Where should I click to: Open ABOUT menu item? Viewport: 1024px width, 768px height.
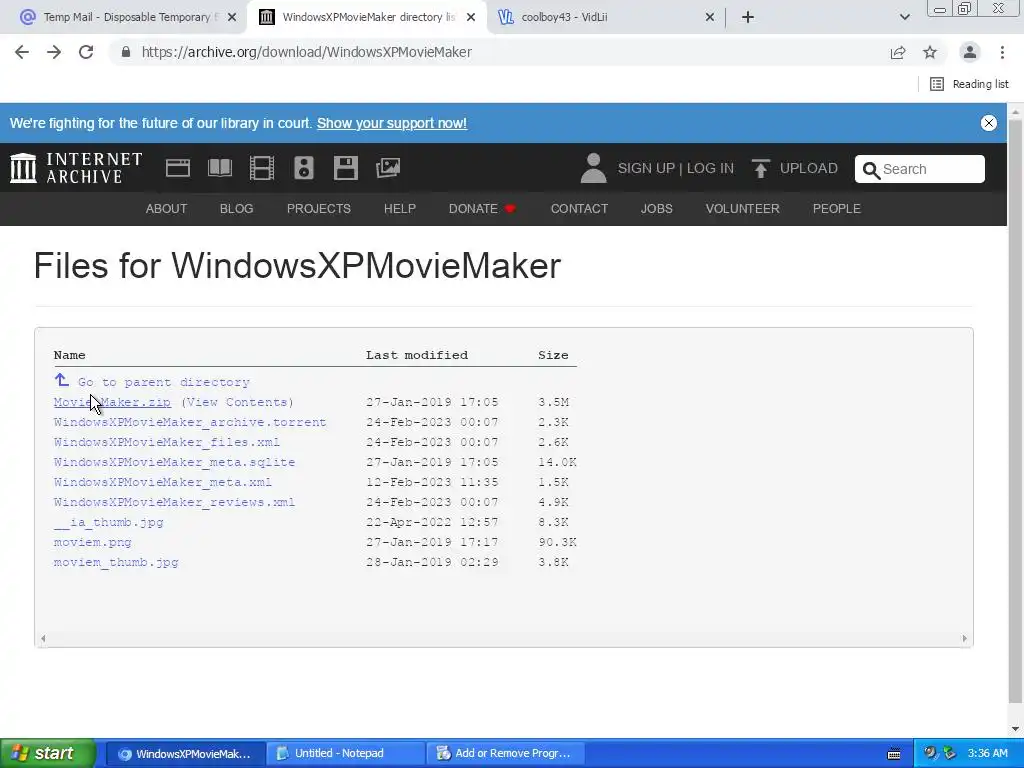[166, 208]
